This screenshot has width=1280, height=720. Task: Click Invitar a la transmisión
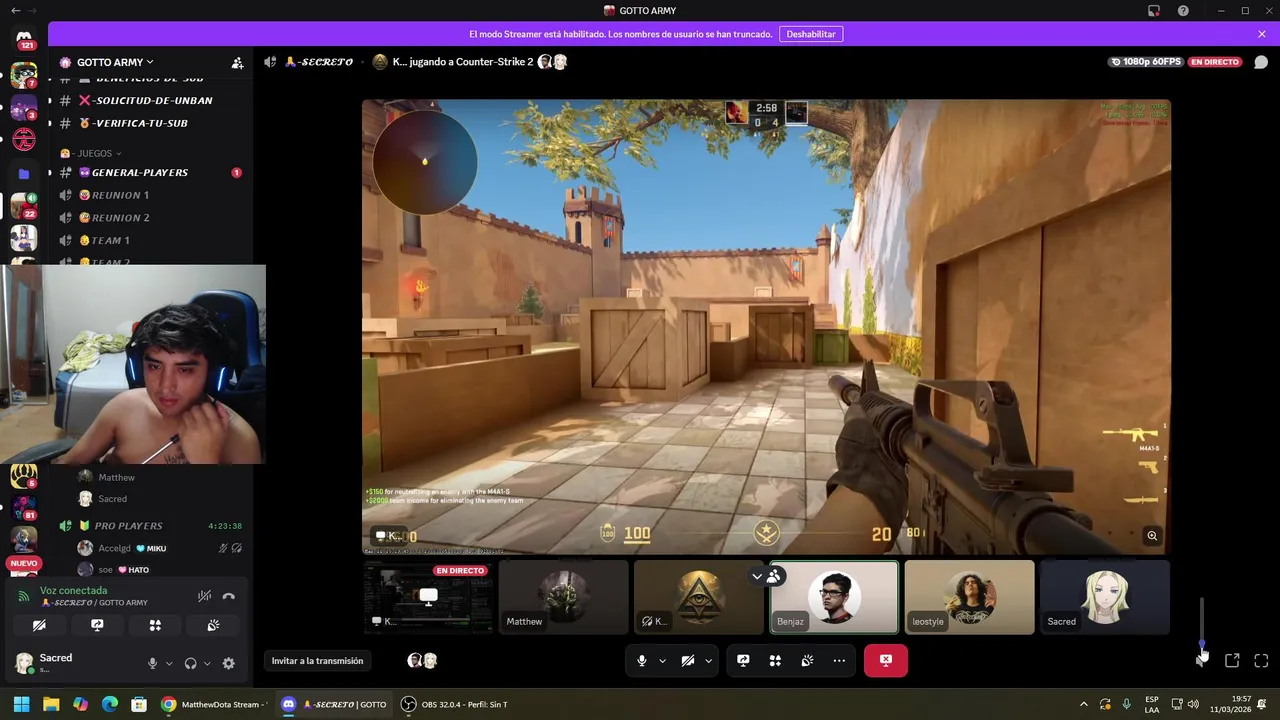317,661
